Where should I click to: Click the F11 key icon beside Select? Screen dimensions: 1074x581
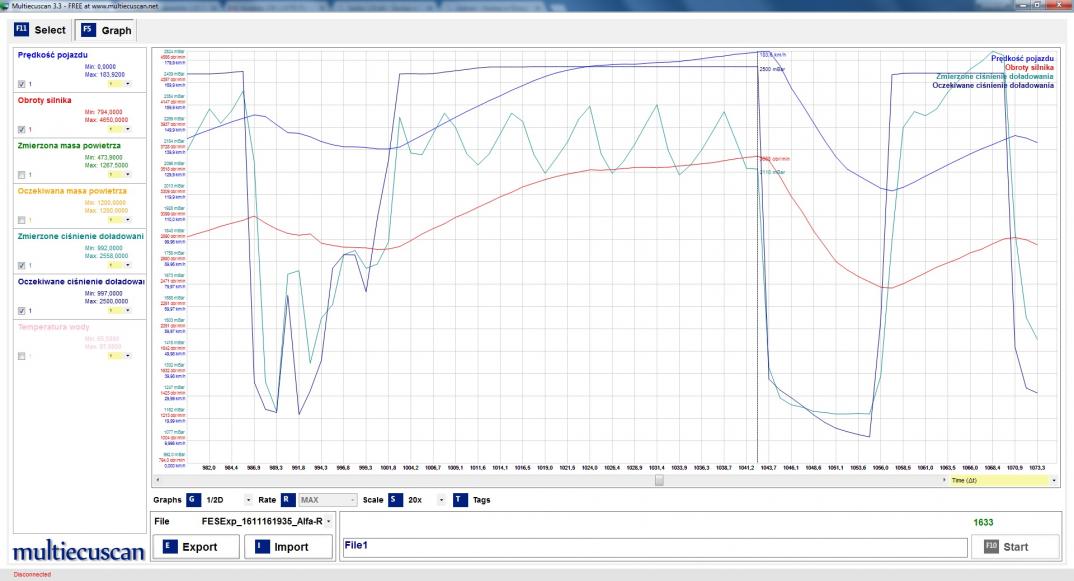[22, 30]
